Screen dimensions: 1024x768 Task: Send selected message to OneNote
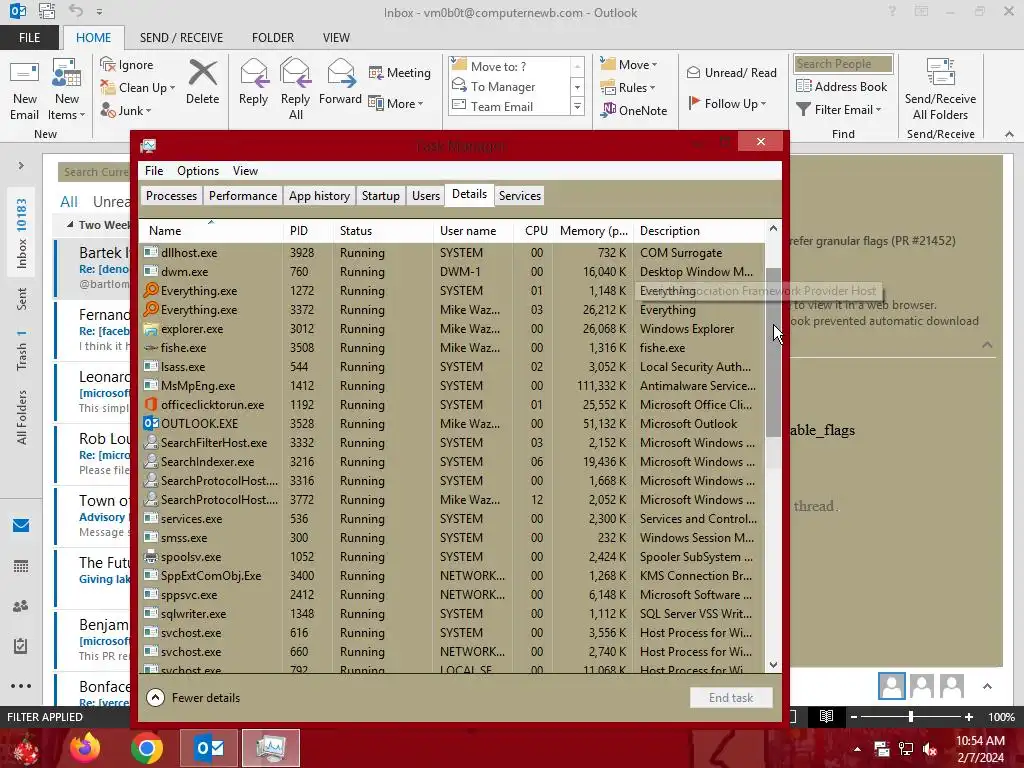635,110
